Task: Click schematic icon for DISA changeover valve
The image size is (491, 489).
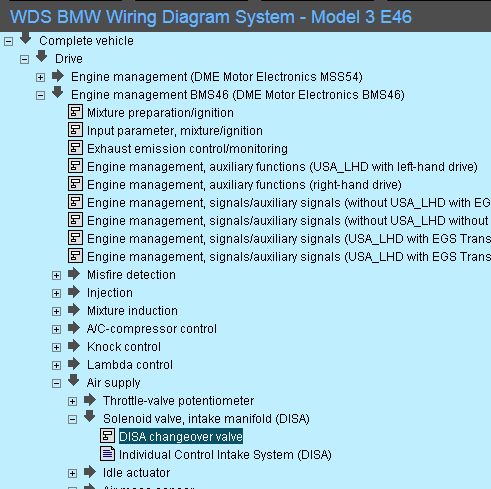Action: coord(107,436)
